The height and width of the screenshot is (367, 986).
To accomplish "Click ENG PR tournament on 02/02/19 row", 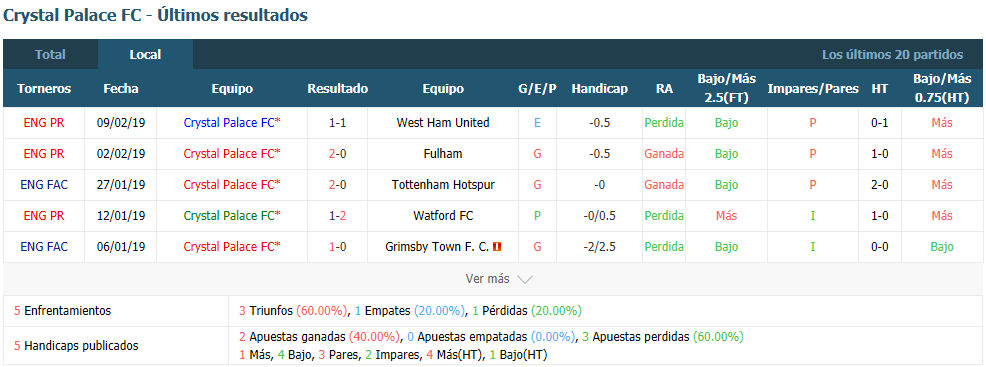I will pos(44,153).
